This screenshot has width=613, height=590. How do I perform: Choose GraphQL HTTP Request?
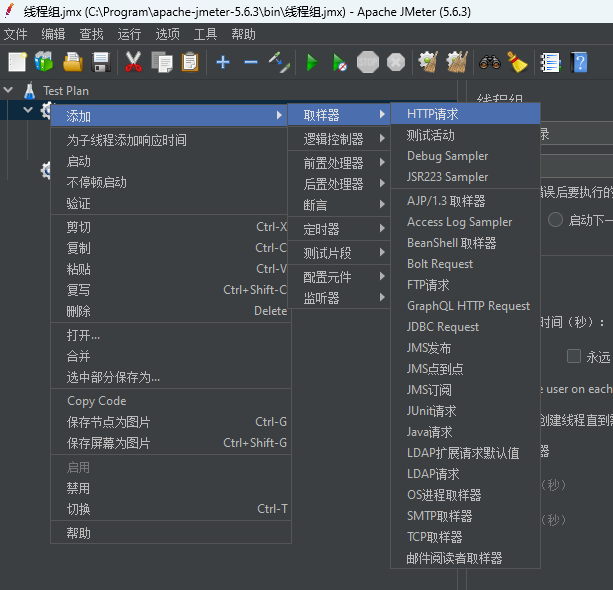coord(465,306)
